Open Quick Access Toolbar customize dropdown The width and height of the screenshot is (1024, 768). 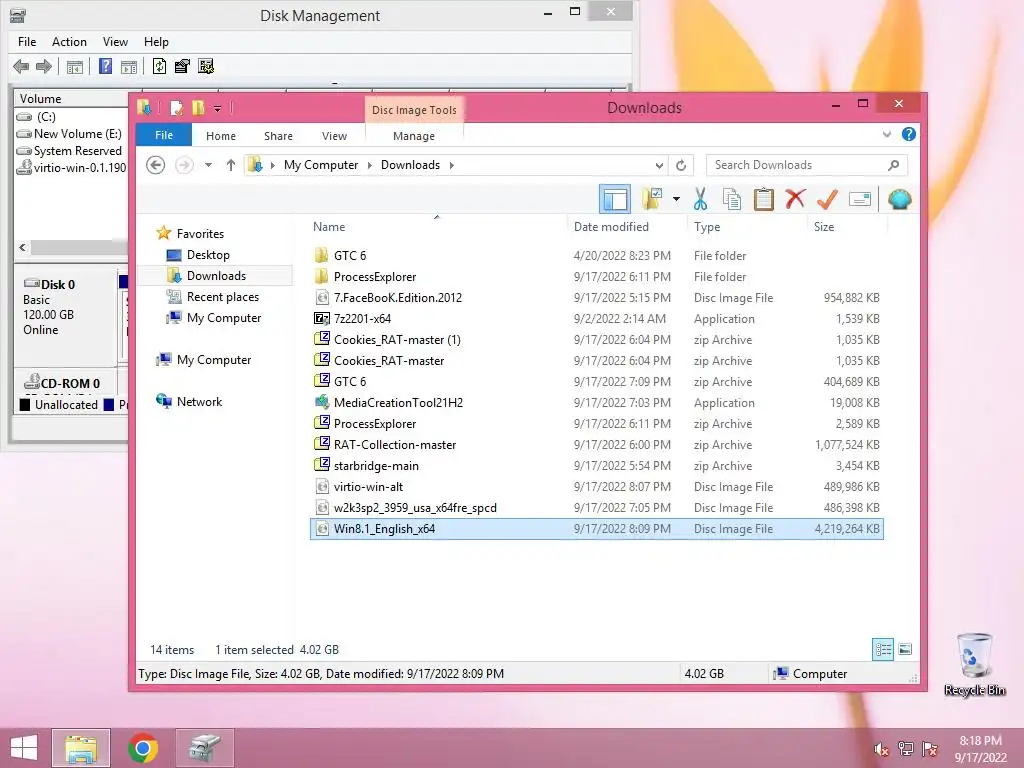pyautogui.click(x=217, y=108)
